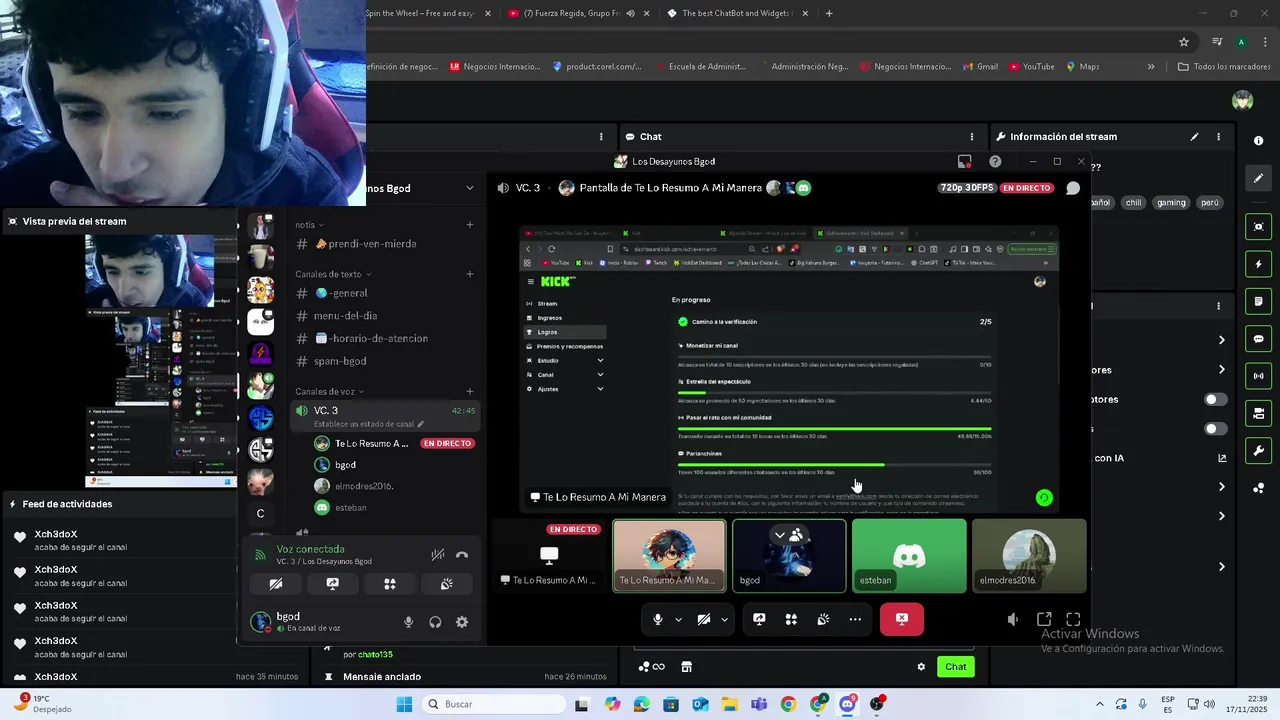Open server name dropdown menu

470,188
